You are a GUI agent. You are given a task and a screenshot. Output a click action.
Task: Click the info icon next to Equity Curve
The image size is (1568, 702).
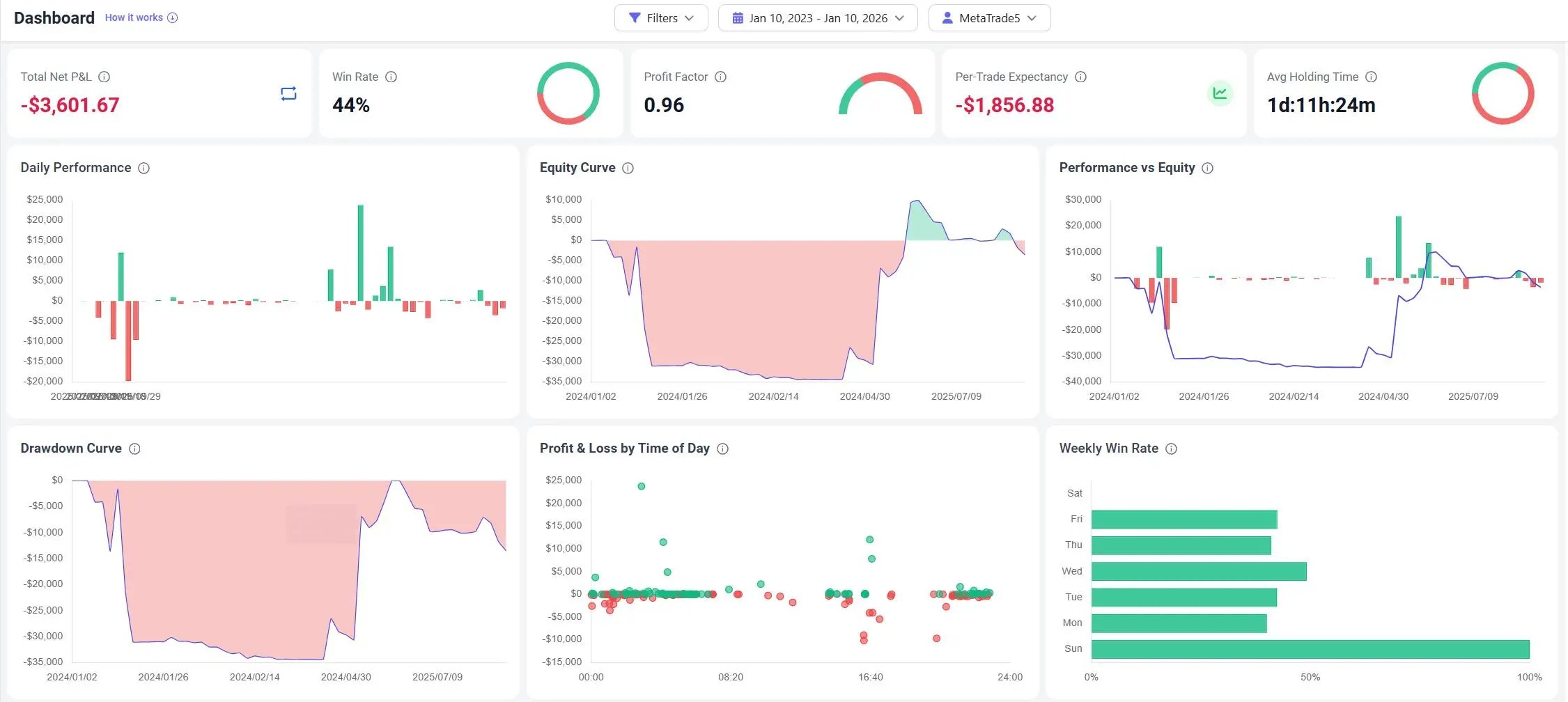(x=628, y=167)
